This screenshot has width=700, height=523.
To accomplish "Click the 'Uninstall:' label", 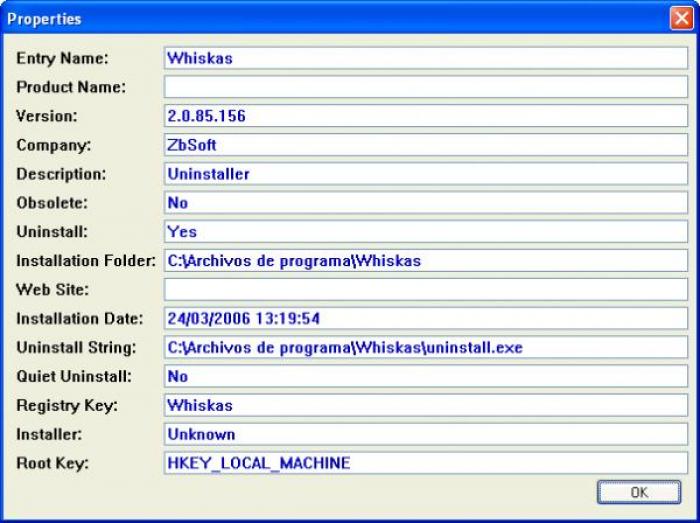I will 52,232.
